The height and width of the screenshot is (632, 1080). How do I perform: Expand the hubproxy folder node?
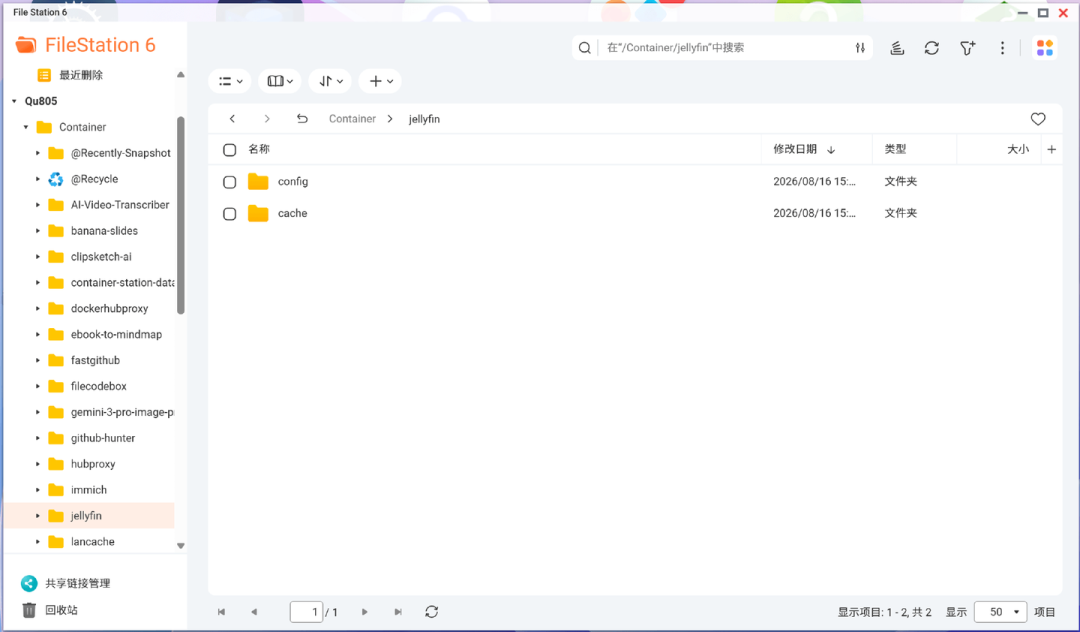coord(38,464)
